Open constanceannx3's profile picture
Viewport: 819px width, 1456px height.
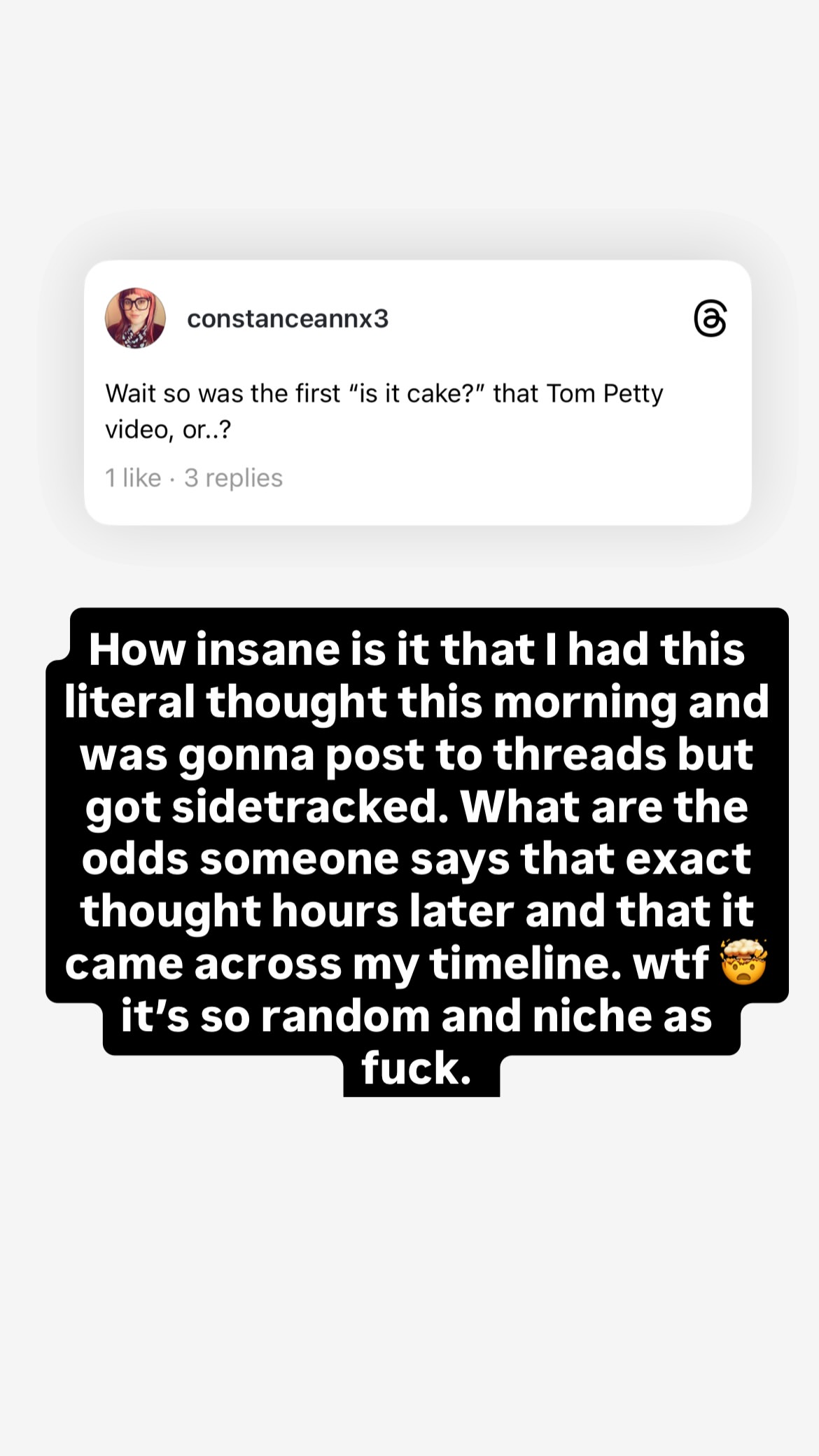tap(135, 318)
